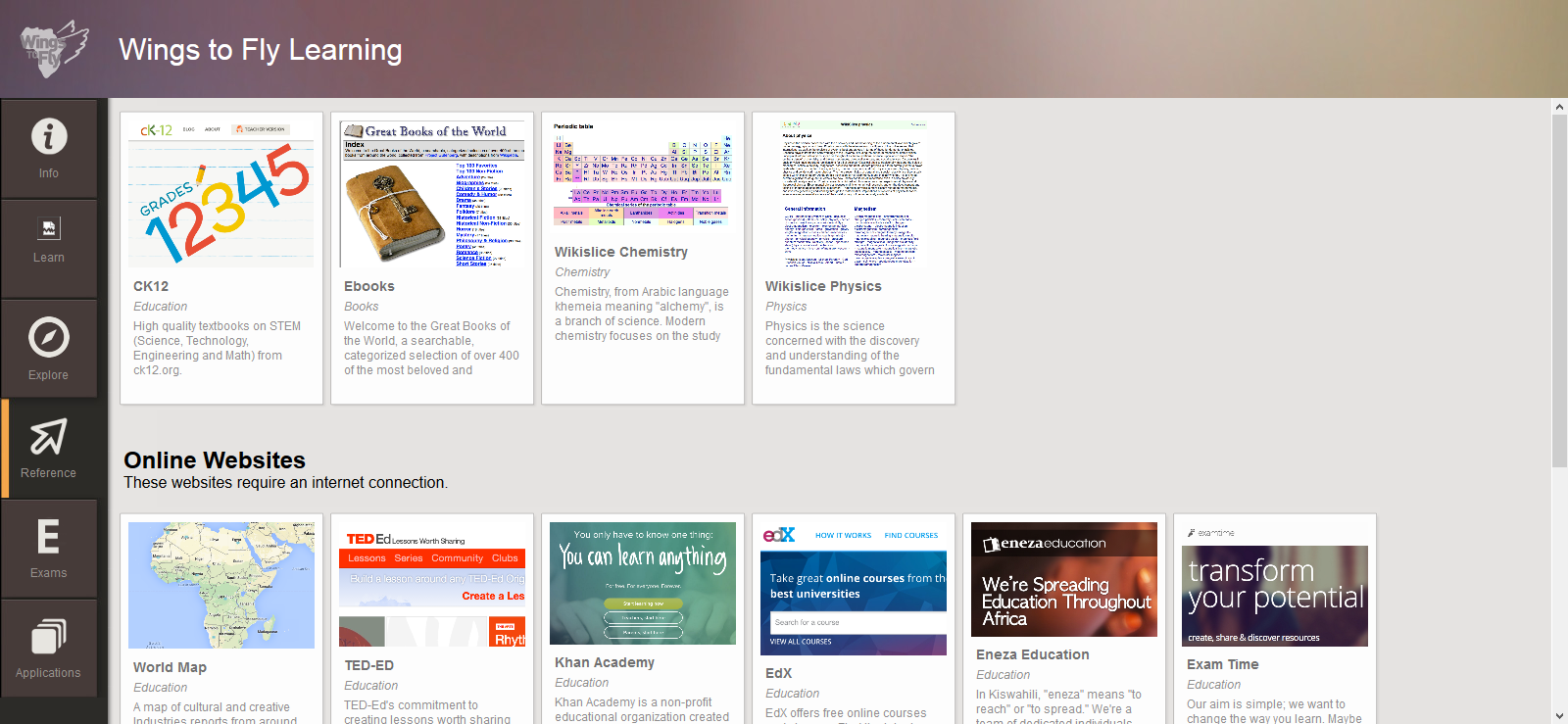Open the TED-Ed website thumbnail

[x=432, y=584]
